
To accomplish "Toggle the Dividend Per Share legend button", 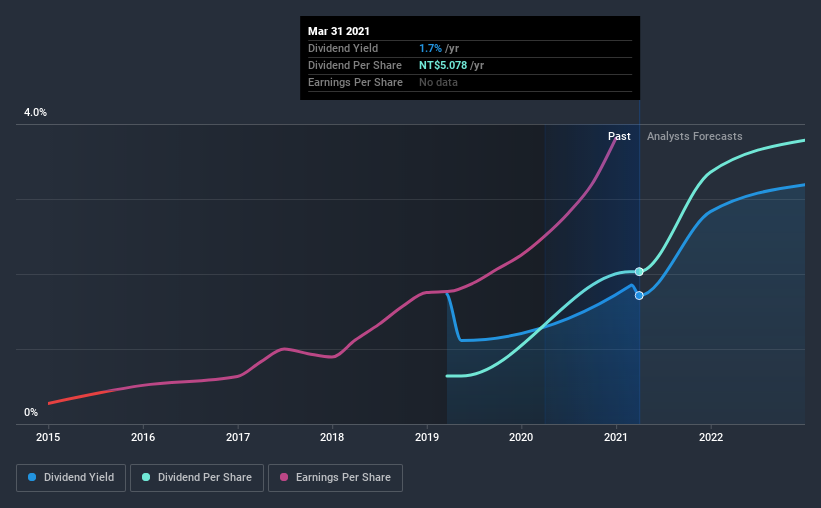I will click(197, 478).
